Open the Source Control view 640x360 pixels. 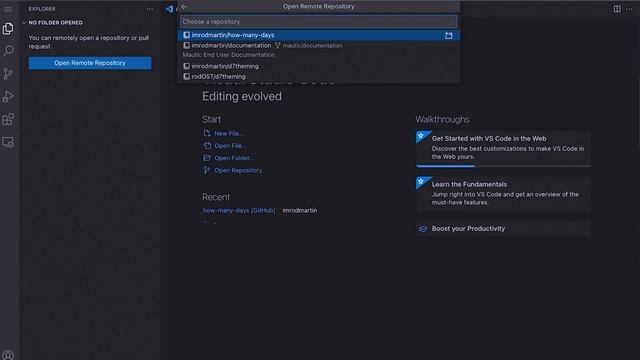8,74
